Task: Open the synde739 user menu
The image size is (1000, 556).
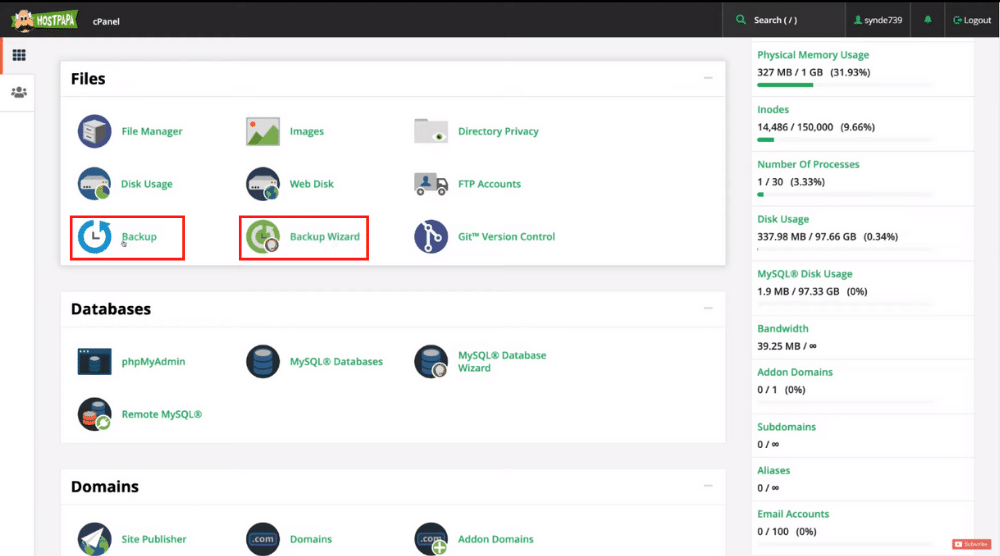Action: [878, 20]
